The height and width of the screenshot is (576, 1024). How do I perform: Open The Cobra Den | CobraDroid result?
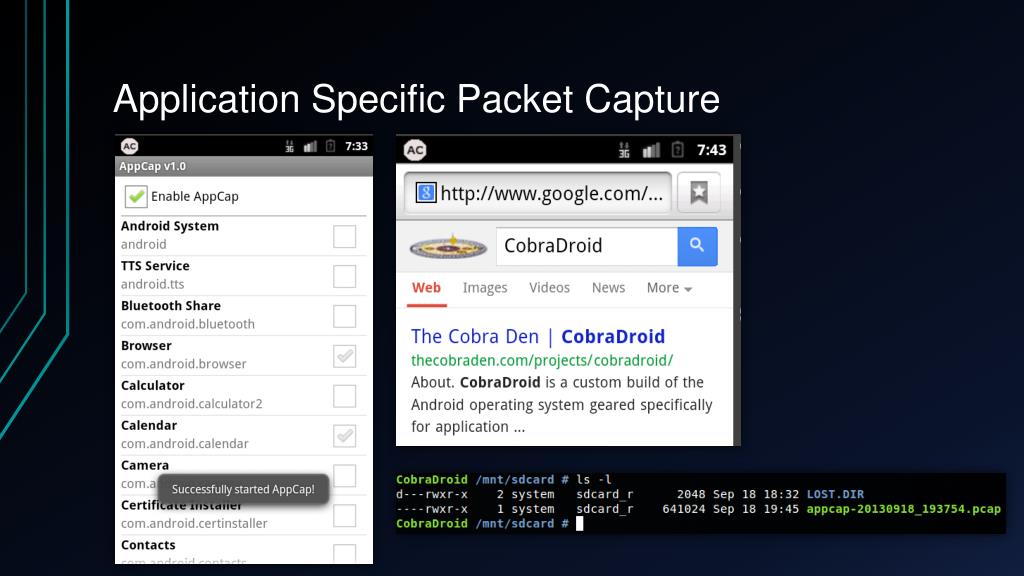coord(538,336)
